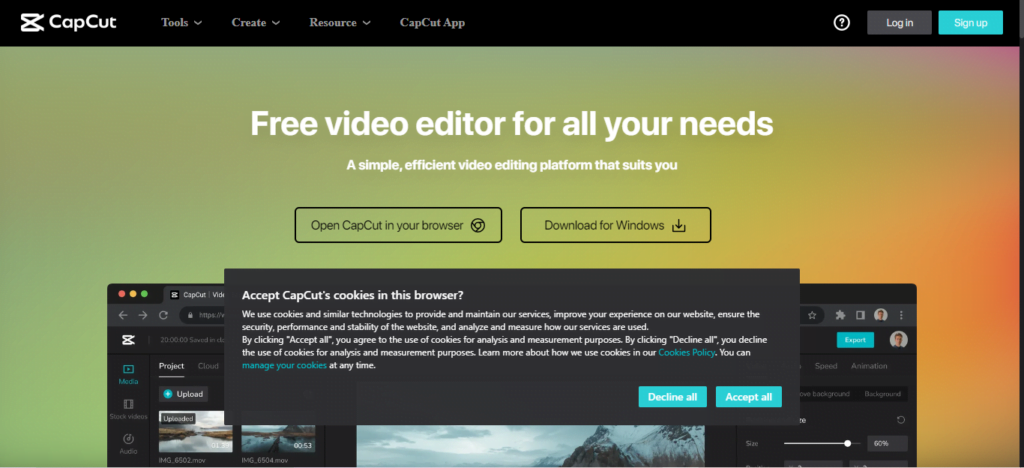Viewport: 1024px width, 468px height.
Task: Click the back arrow in mock browser
Action: [123, 315]
